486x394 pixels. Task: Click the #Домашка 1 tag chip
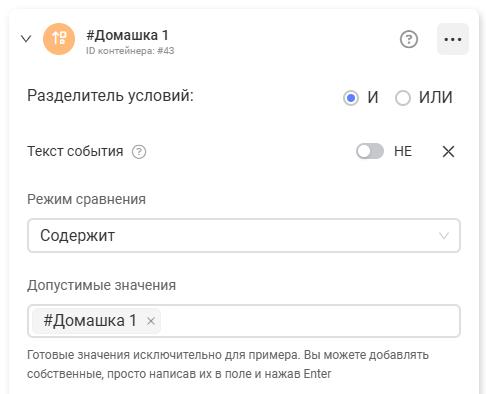[x=97, y=321]
